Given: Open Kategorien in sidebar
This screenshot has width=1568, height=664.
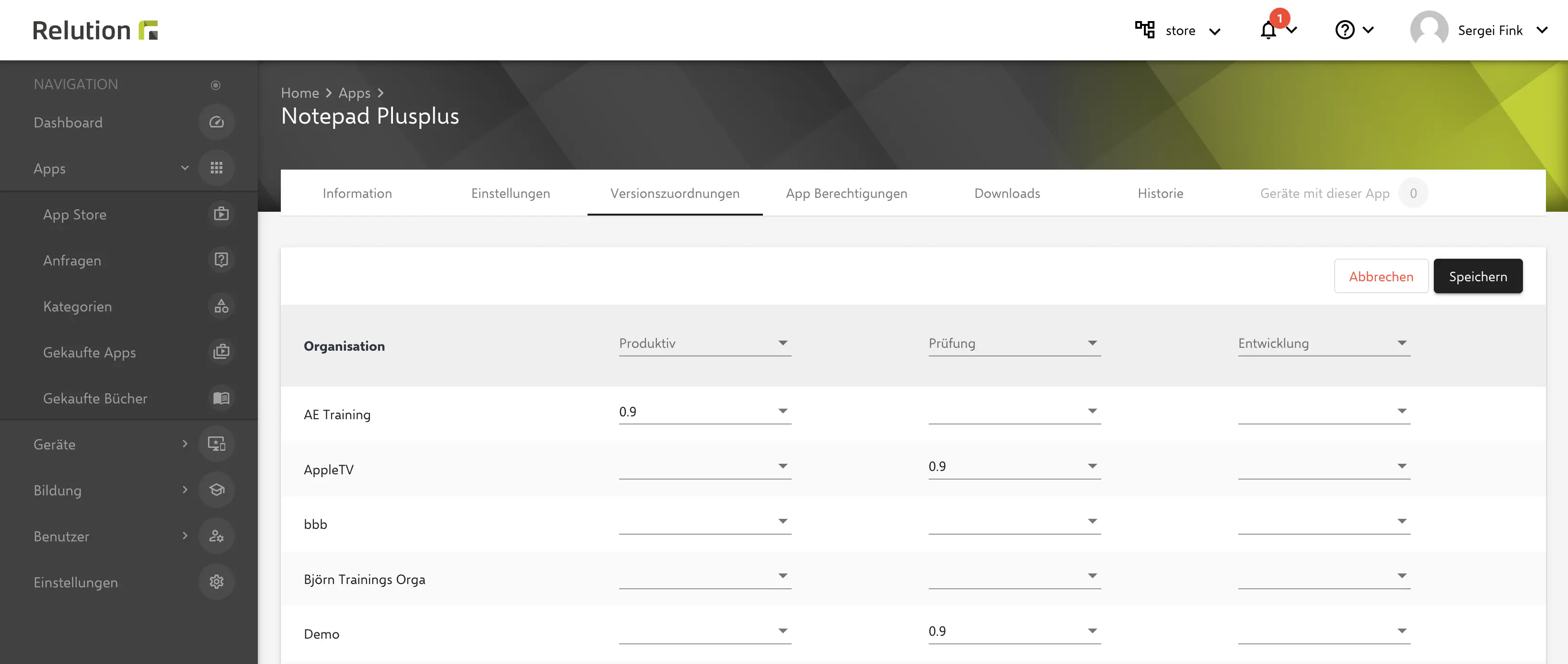Looking at the screenshot, I should (x=77, y=306).
